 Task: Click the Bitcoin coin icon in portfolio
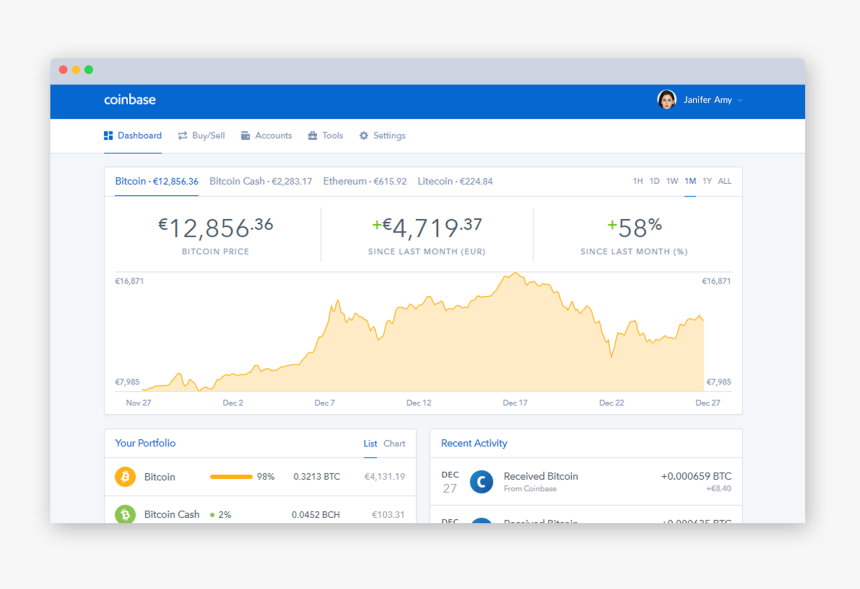coord(124,477)
